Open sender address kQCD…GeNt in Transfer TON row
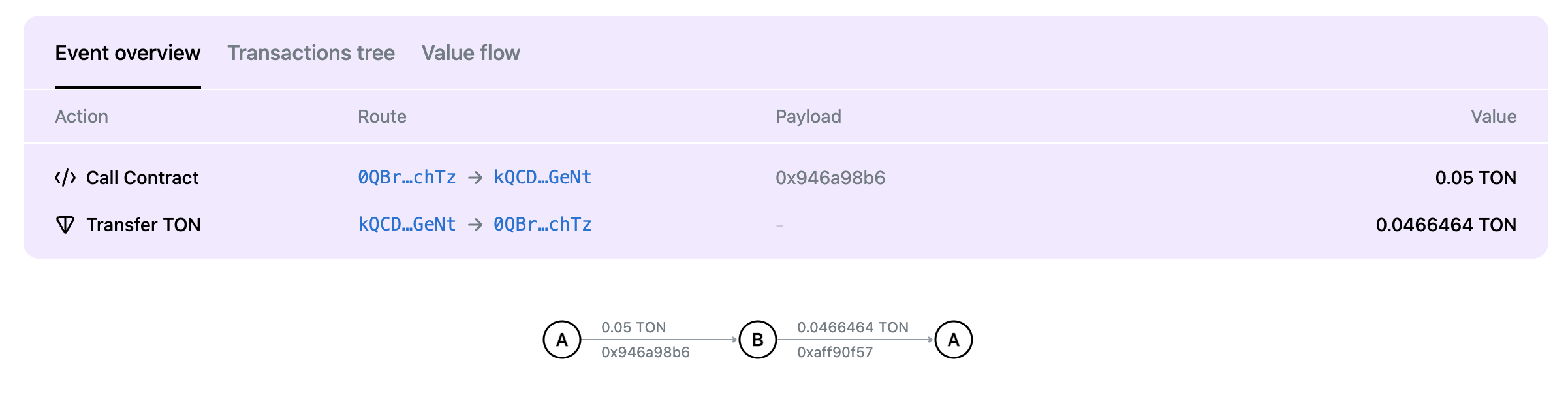1568x414 pixels. [x=407, y=225]
